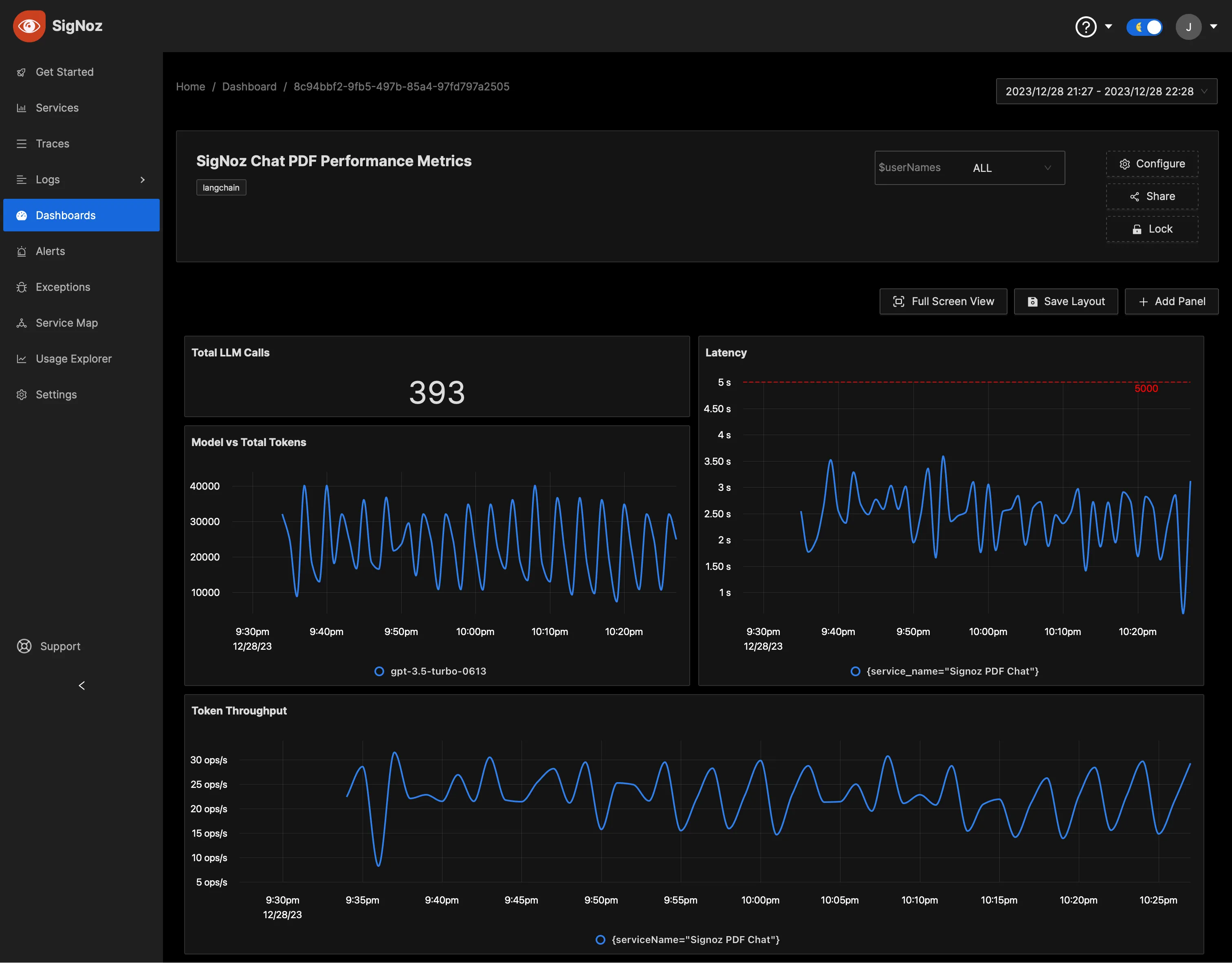The image size is (1232, 963).
Task: Click Add Panel button
Action: tap(1172, 302)
